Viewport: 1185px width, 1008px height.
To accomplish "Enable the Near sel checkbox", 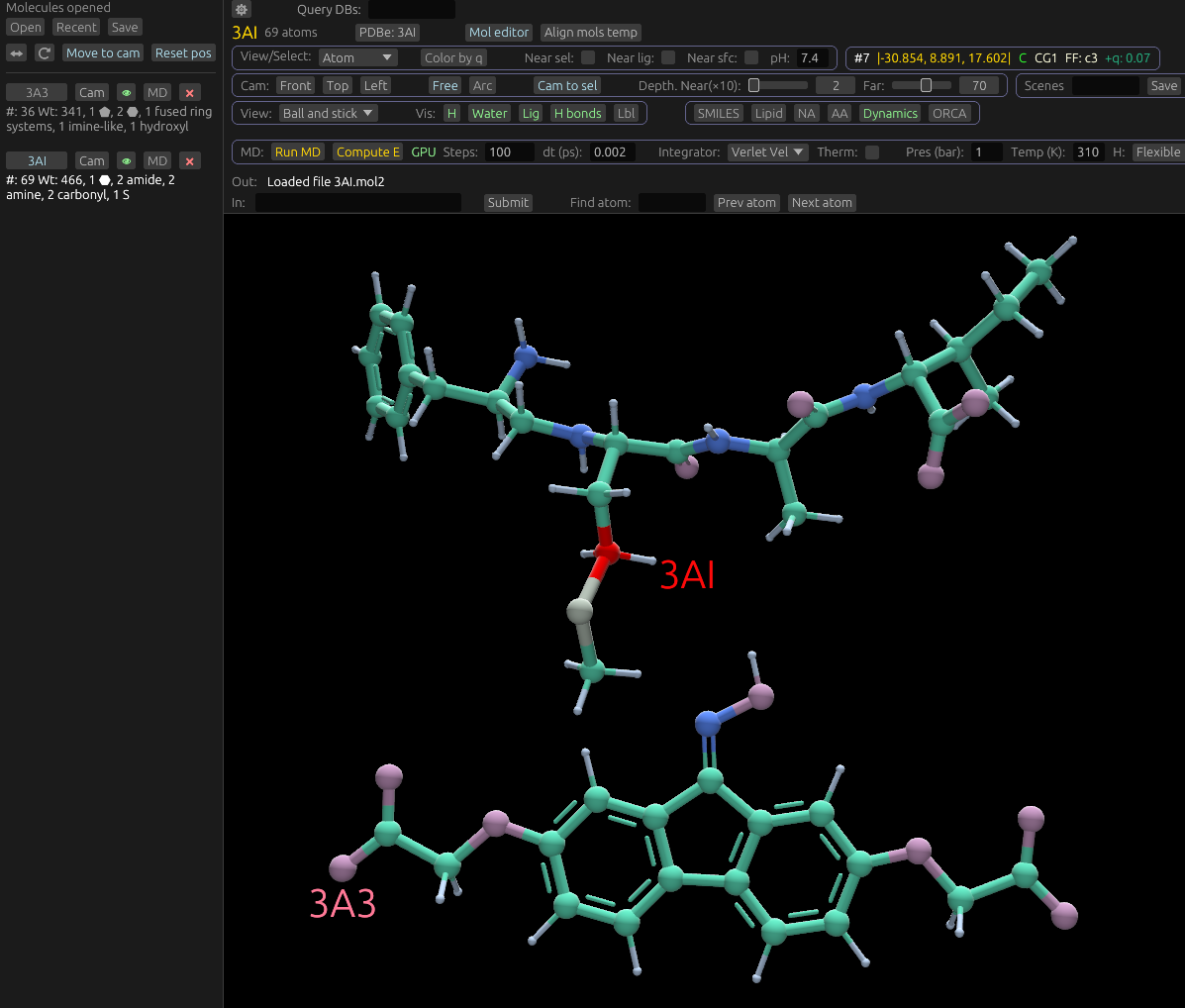I will (588, 58).
